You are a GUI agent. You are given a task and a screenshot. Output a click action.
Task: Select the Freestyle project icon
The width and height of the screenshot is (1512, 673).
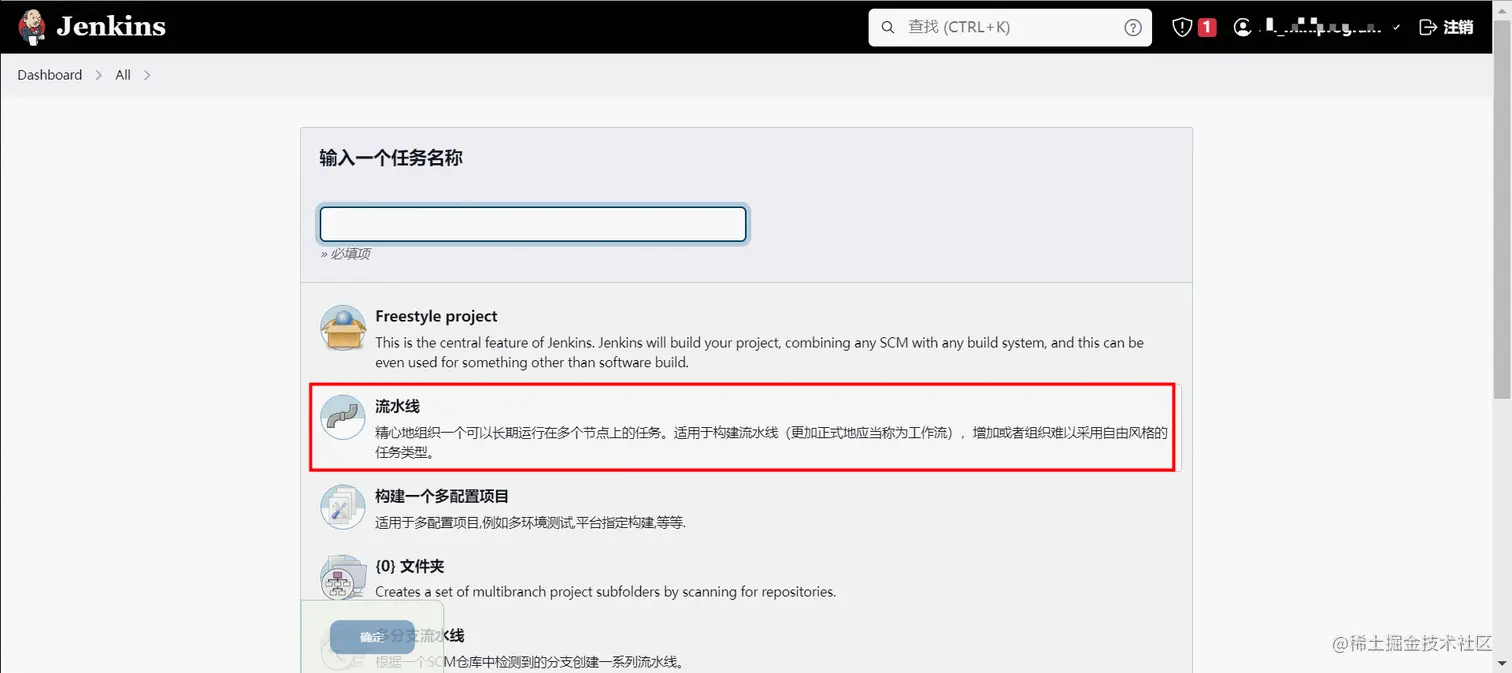(343, 328)
